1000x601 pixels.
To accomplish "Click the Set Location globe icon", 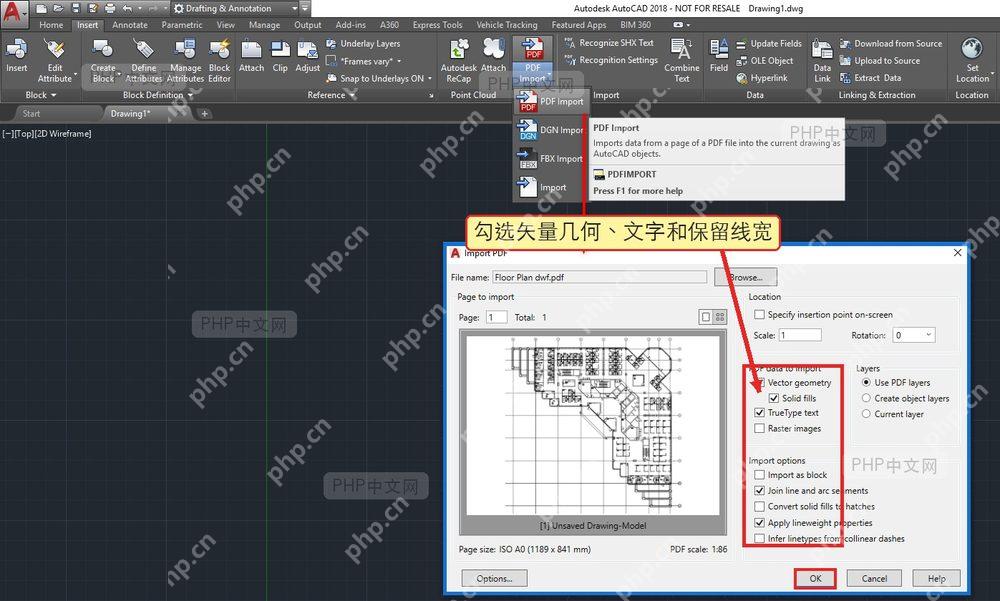I will click(x=972, y=48).
